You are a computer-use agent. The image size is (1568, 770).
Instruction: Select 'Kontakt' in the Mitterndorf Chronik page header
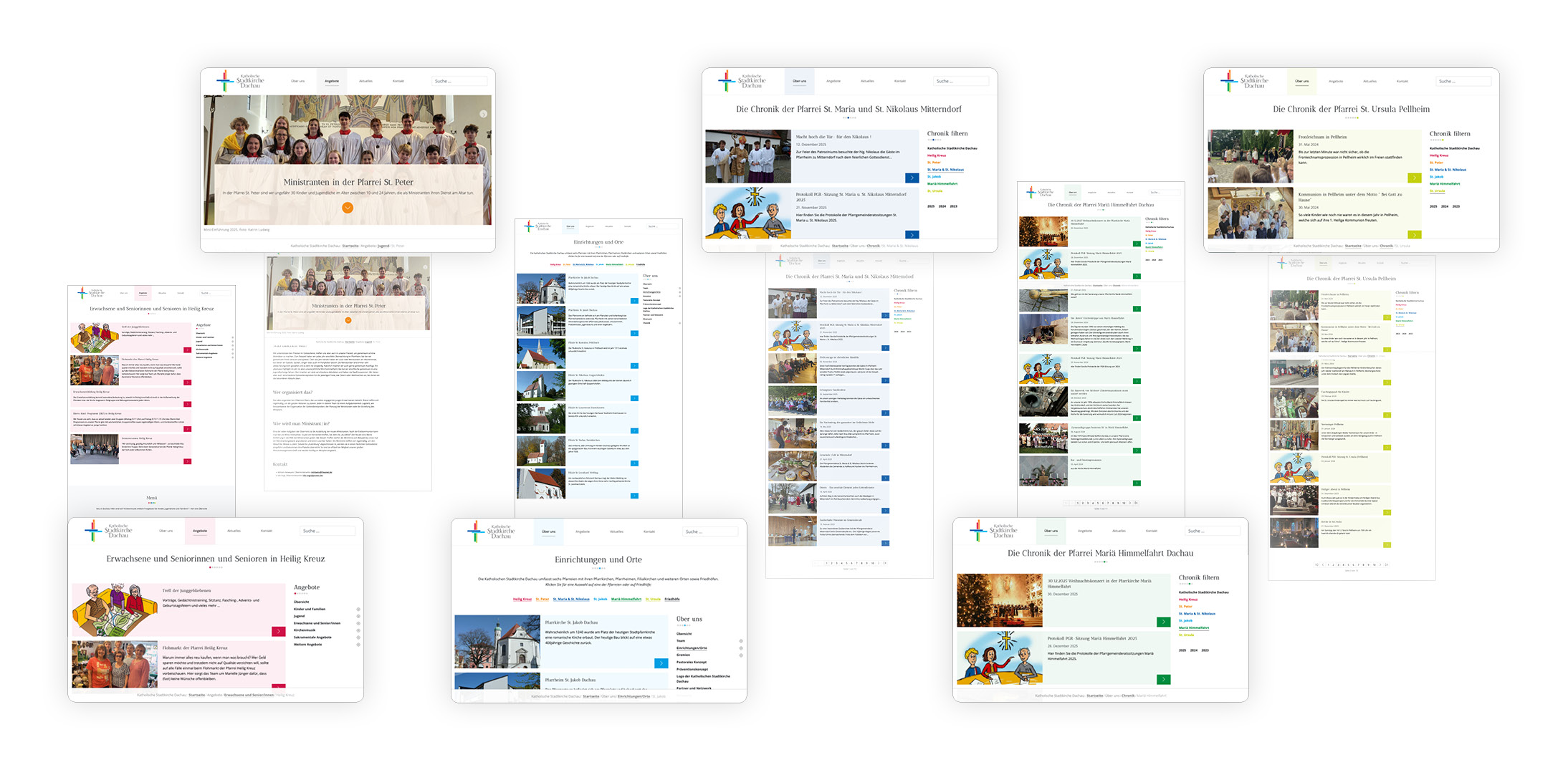[900, 81]
